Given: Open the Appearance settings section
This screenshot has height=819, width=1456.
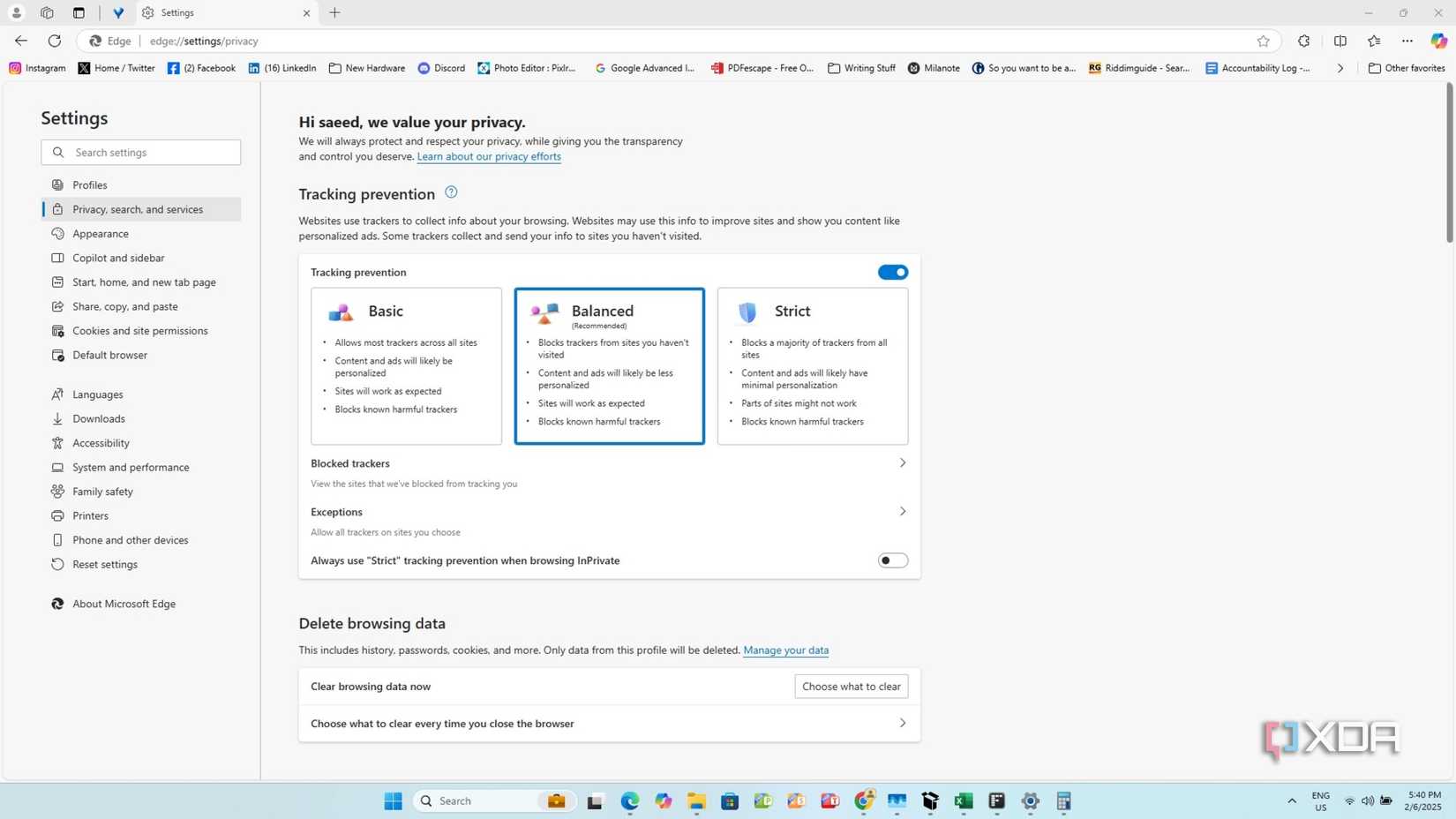Looking at the screenshot, I should point(100,233).
